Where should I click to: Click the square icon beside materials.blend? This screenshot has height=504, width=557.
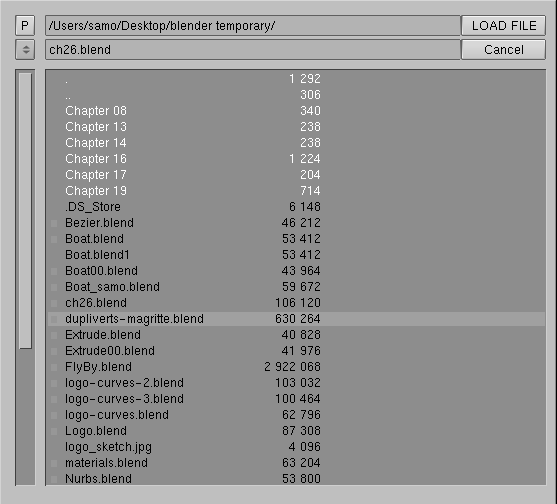[54, 463]
